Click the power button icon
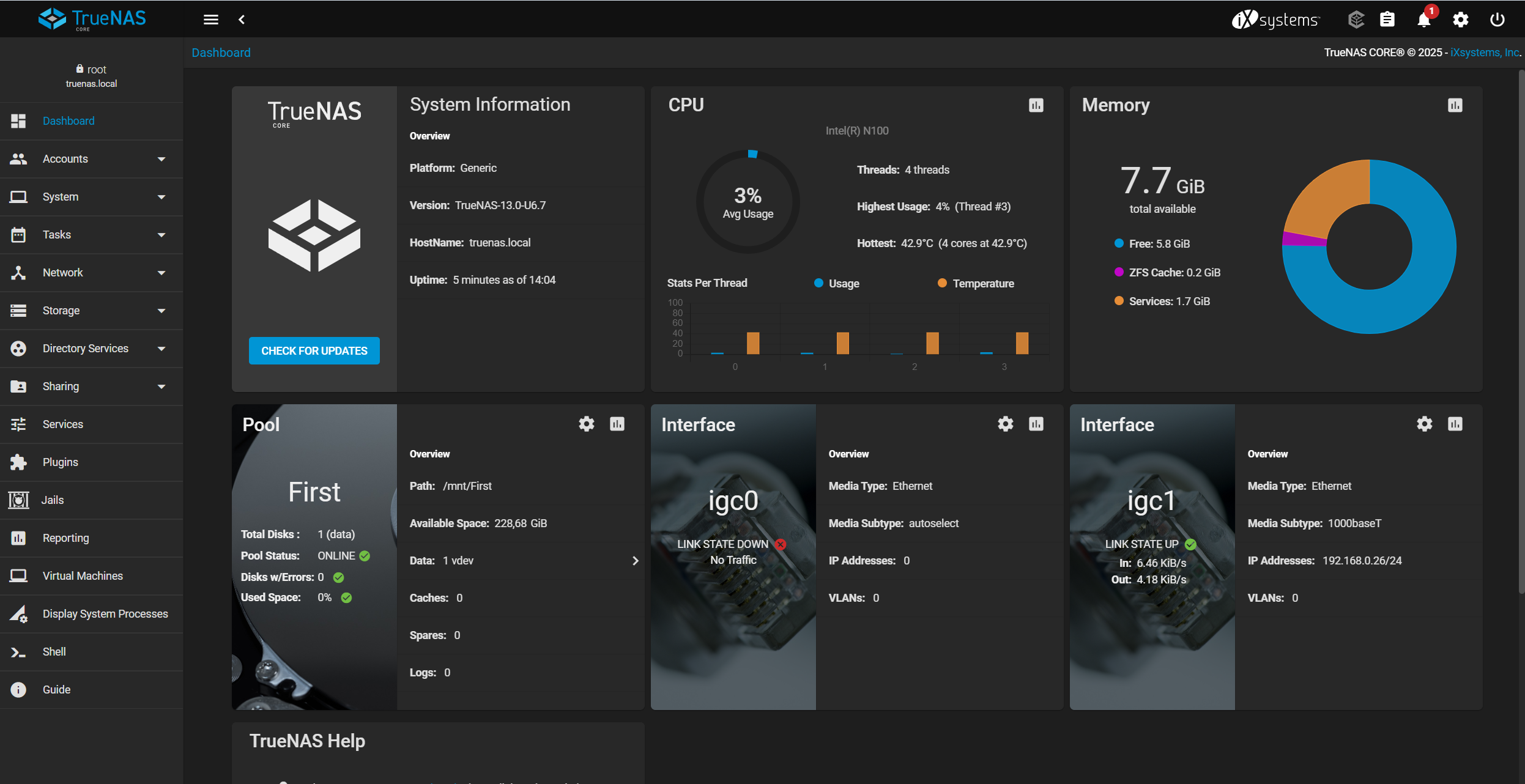 (x=1497, y=20)
